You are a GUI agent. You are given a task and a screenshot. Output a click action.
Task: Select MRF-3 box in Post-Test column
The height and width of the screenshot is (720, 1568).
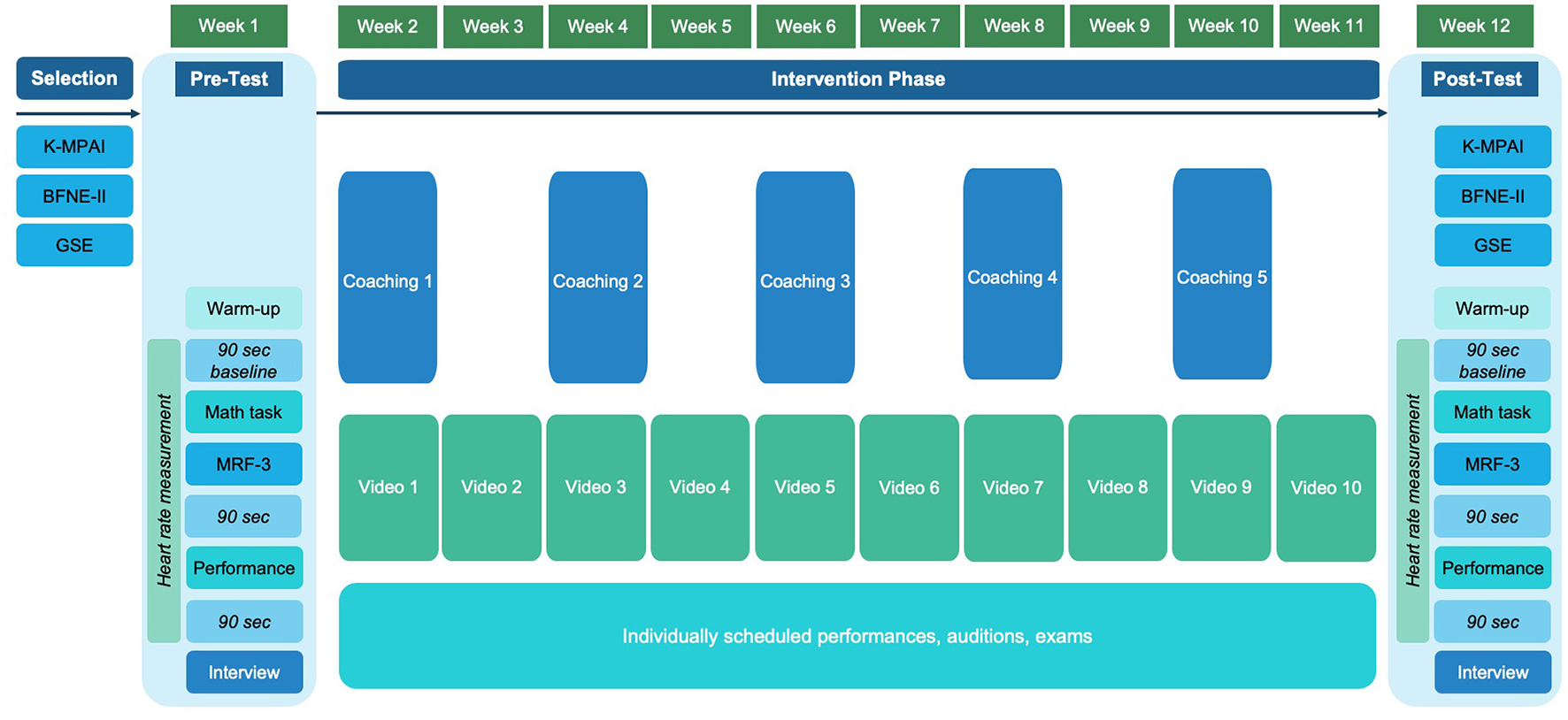1492,464
